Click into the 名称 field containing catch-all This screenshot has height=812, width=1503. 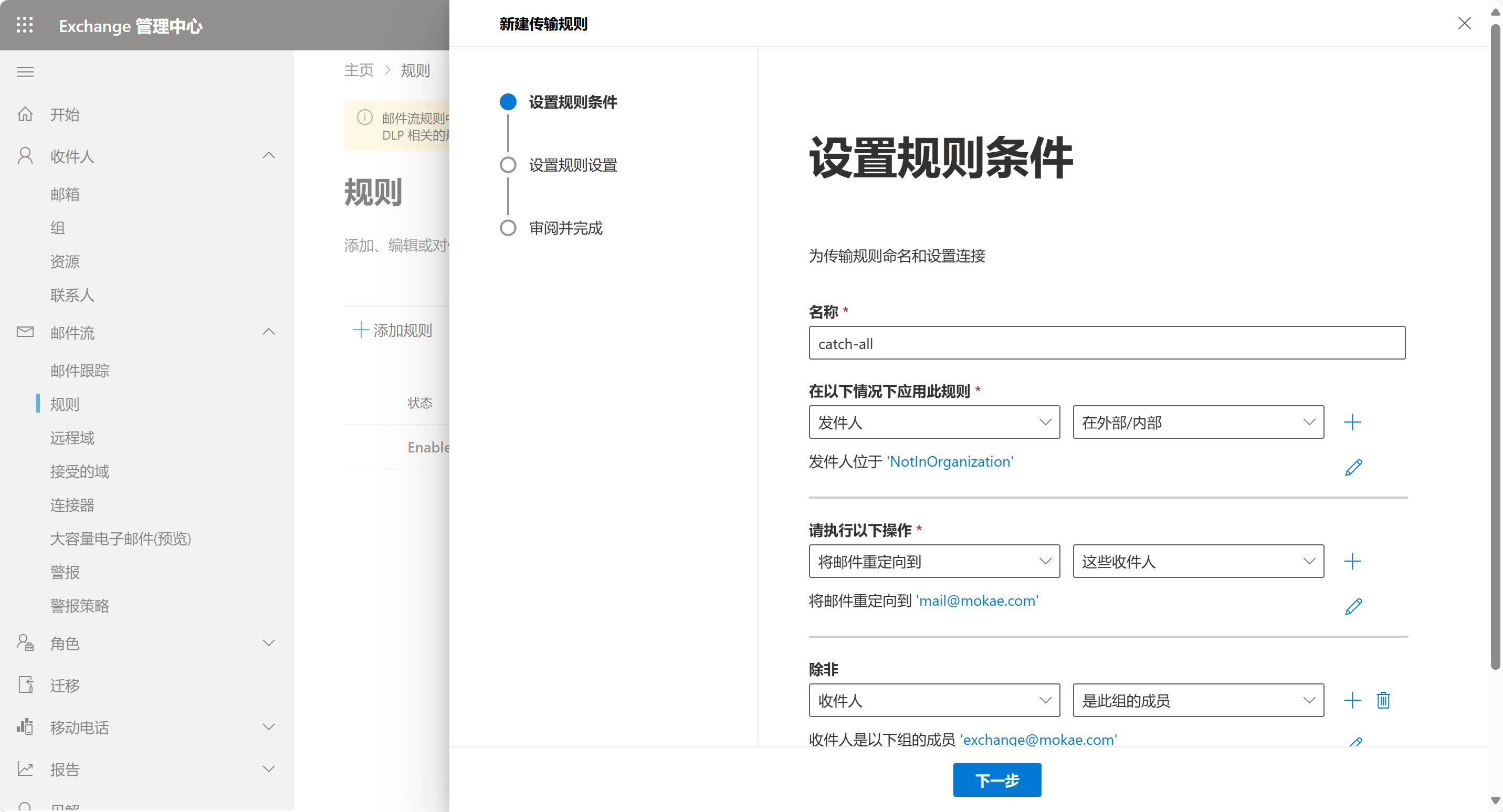(1107, 343)
